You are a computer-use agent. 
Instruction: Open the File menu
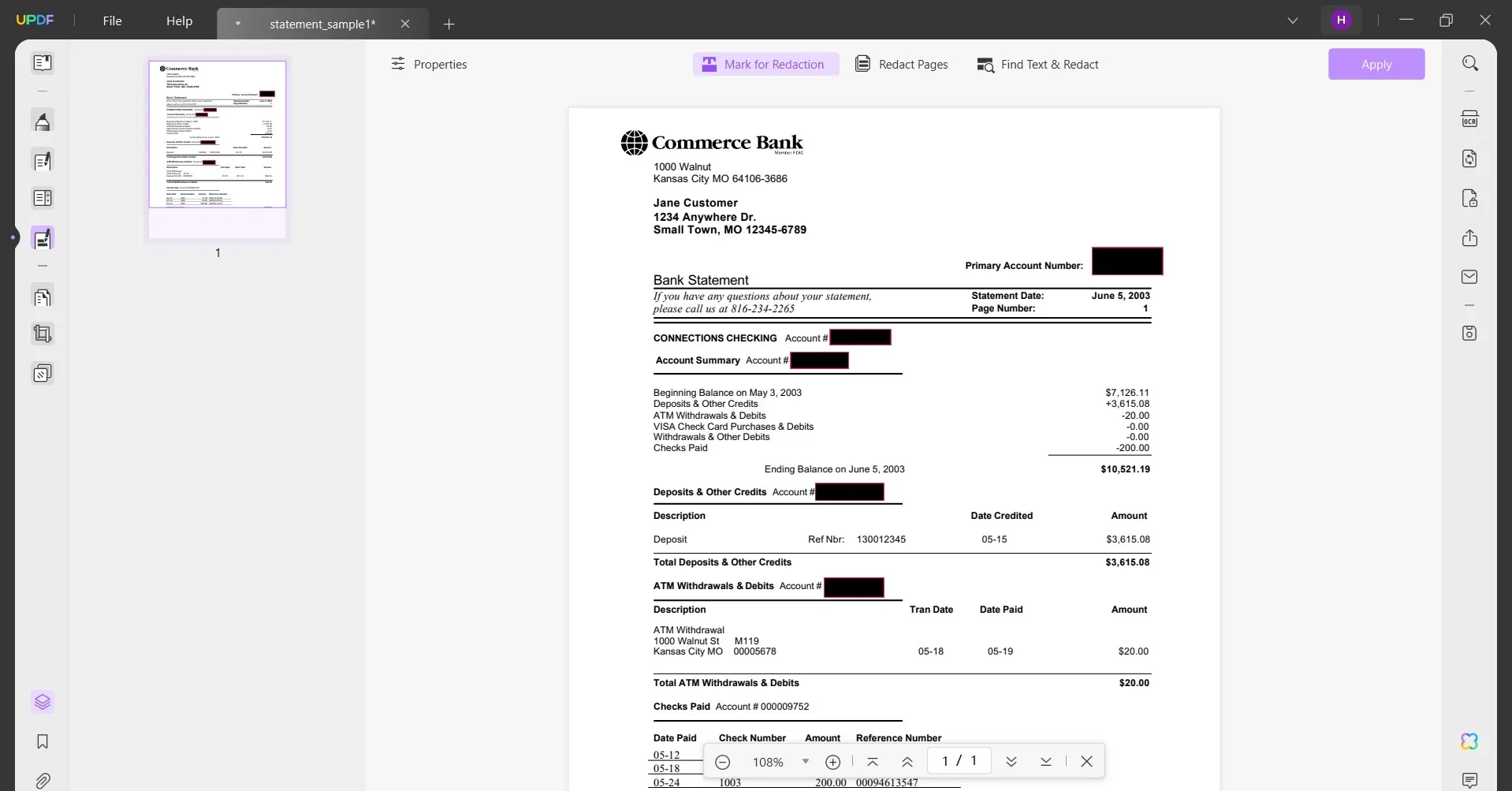(x=113, y=21)
